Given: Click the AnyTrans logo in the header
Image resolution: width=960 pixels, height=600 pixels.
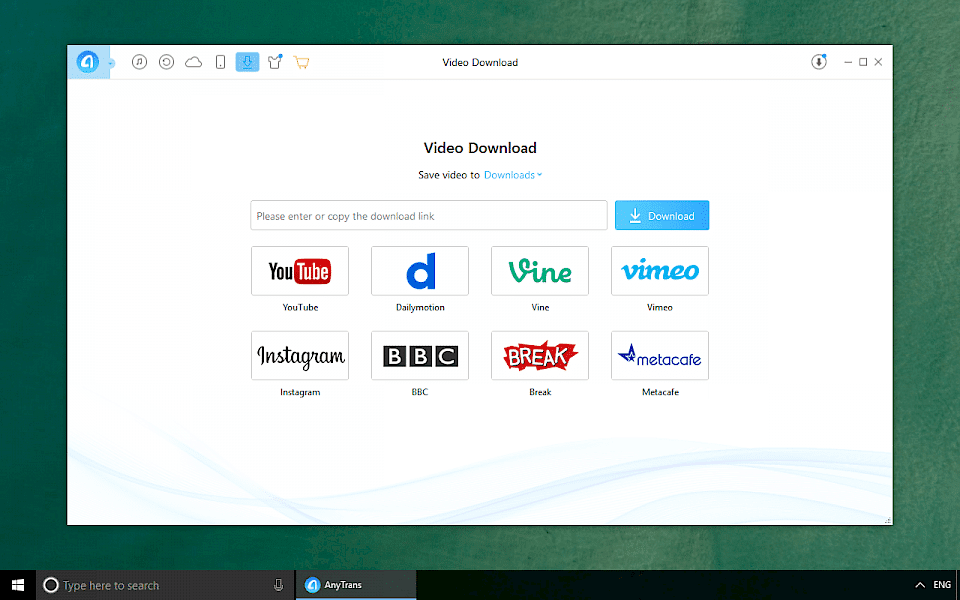Looking at the screenshot, I should click(88, 62).
